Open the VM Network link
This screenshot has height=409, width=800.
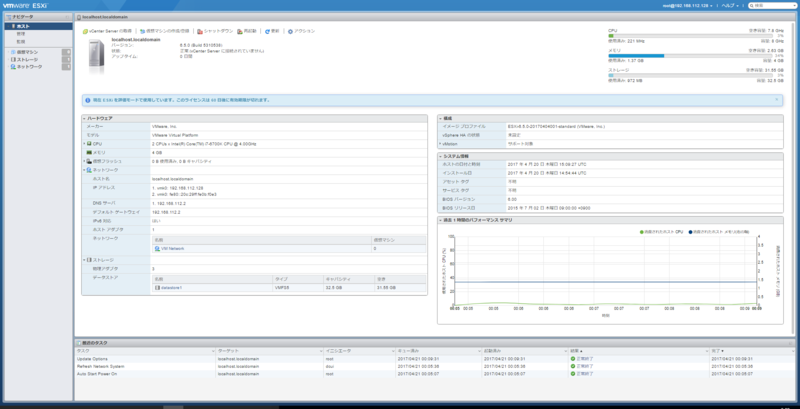172,248
